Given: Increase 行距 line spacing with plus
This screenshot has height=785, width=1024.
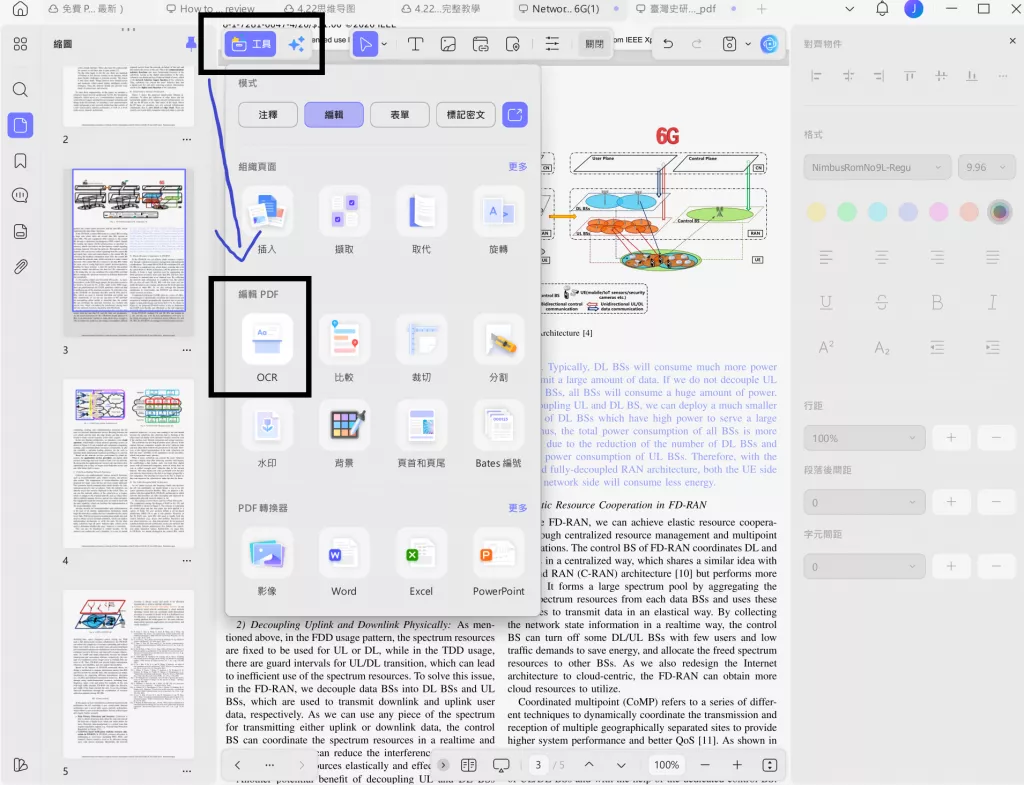Looking at the screenshot, I should (951, 438).
